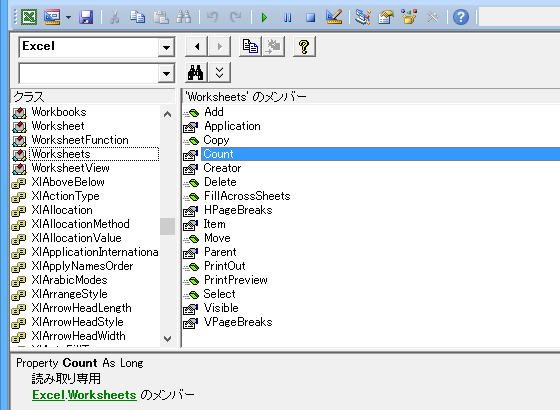560x410 pixels.
Task: Select the XlArrowHeadWidth enum
Action: [79, 336]
